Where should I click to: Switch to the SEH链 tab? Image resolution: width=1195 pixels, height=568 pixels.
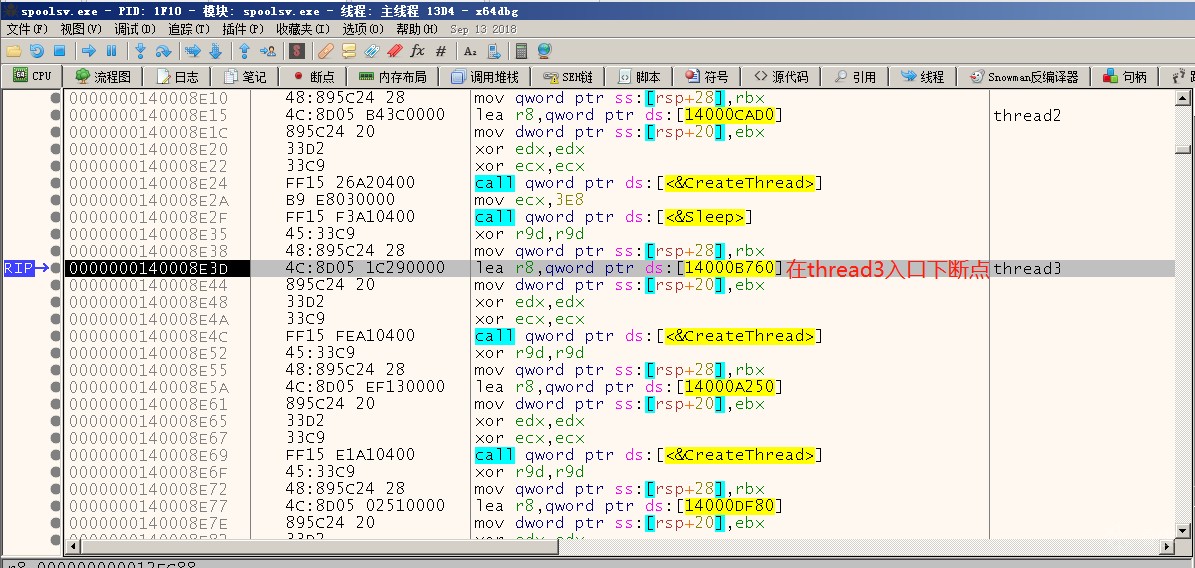569,77
